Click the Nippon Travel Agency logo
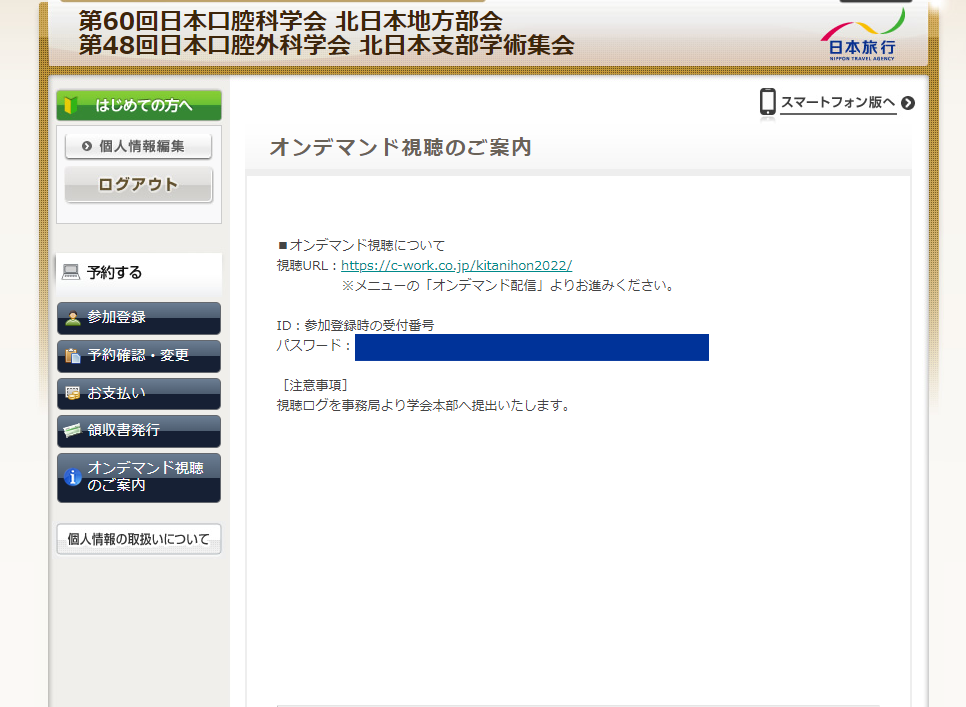966x707 pixels. tap(862, 34)
